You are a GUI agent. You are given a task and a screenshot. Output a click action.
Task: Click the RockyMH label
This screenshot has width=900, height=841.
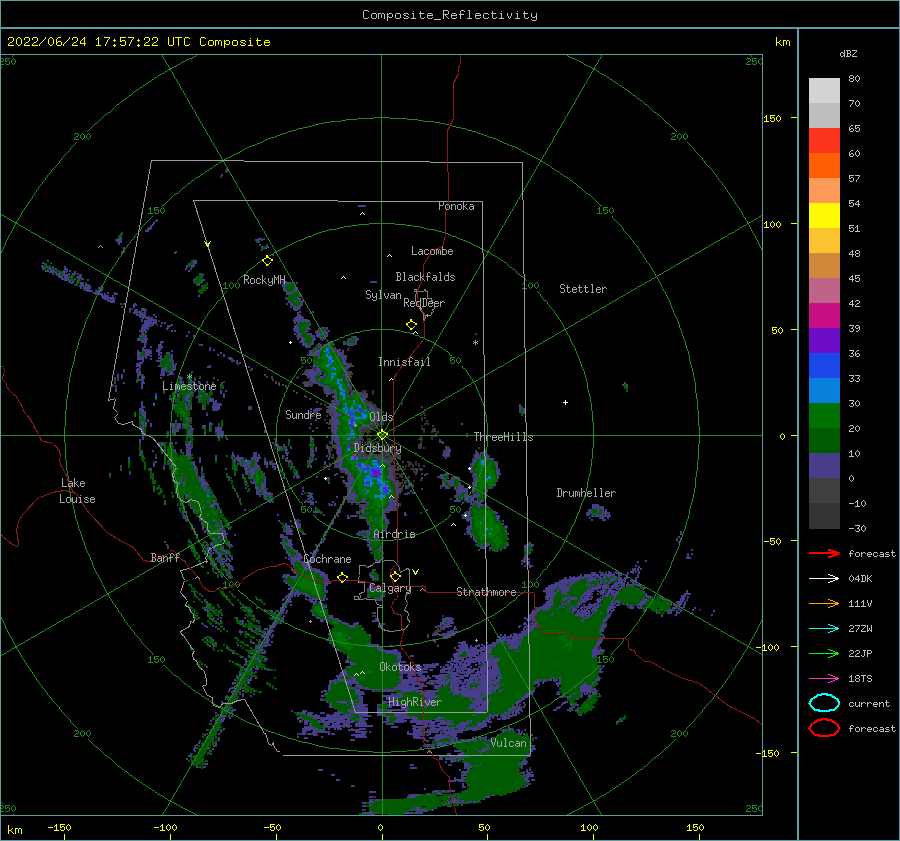[264, 280]
